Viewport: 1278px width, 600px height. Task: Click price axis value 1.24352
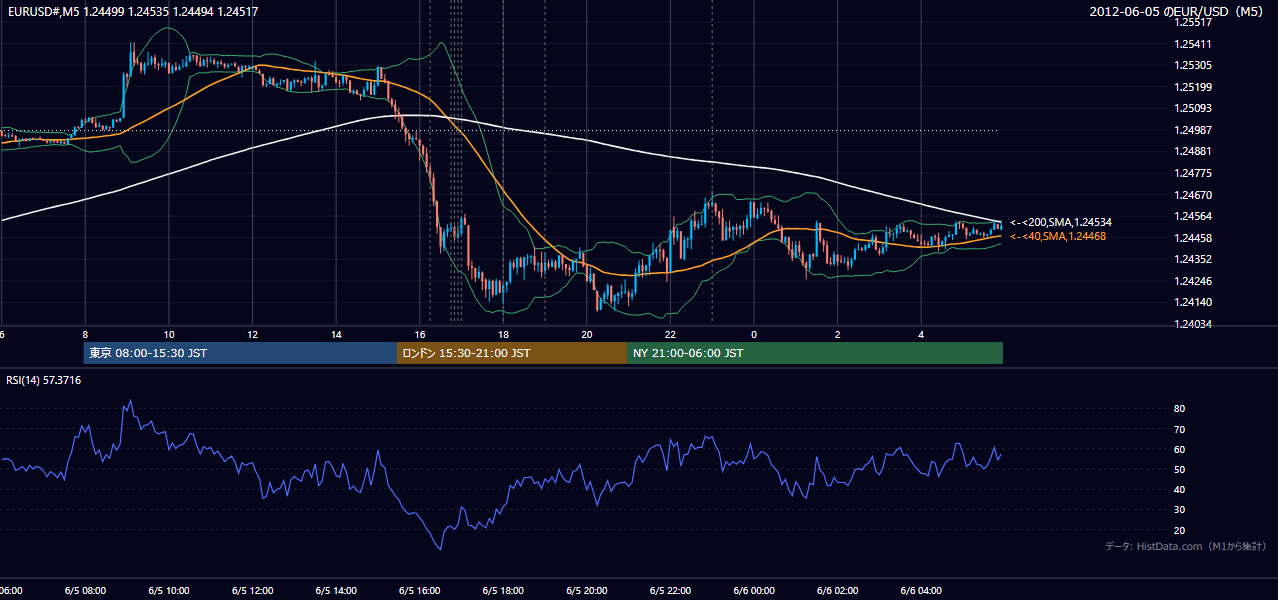point(1194,259)
